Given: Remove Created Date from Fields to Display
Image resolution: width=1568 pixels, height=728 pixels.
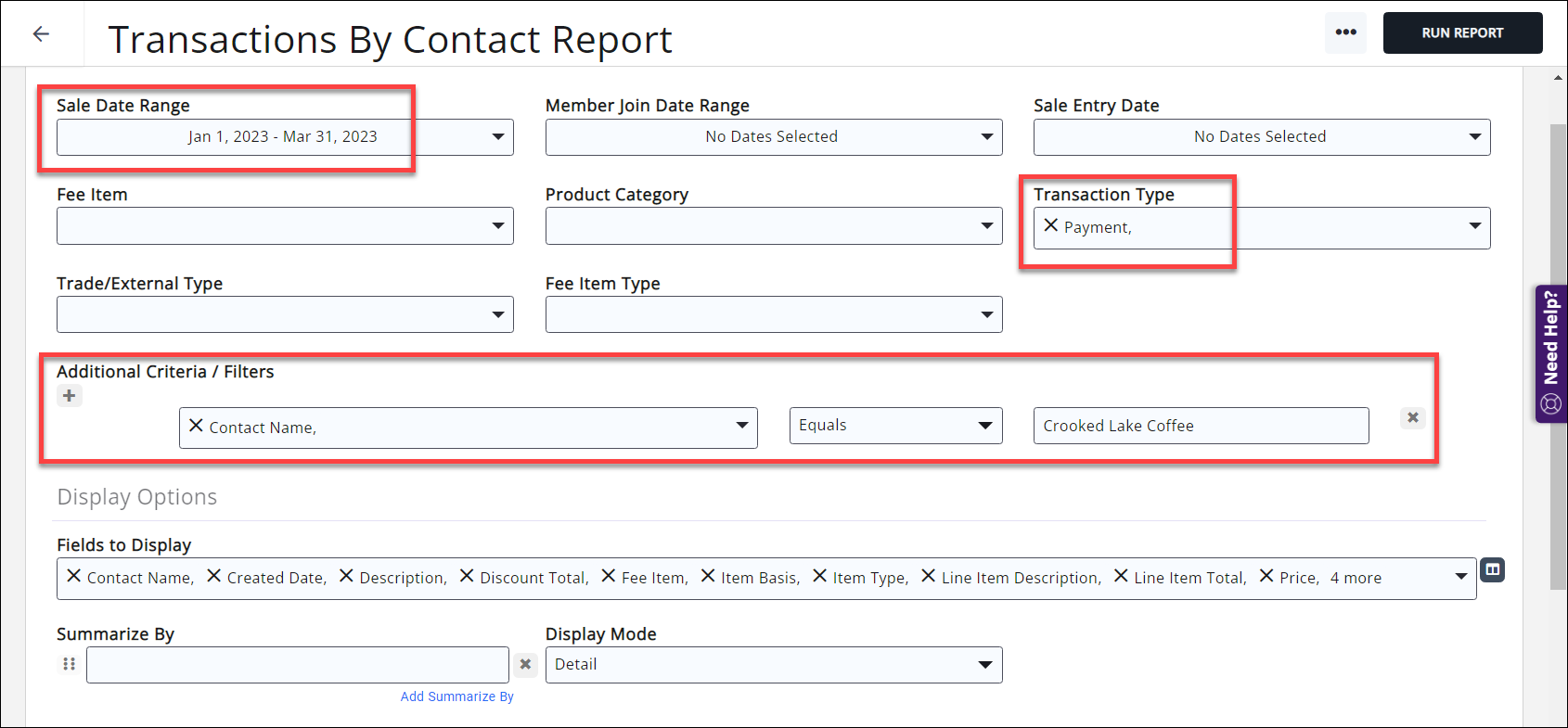Looking at the screenshot, I should point(213,576).
